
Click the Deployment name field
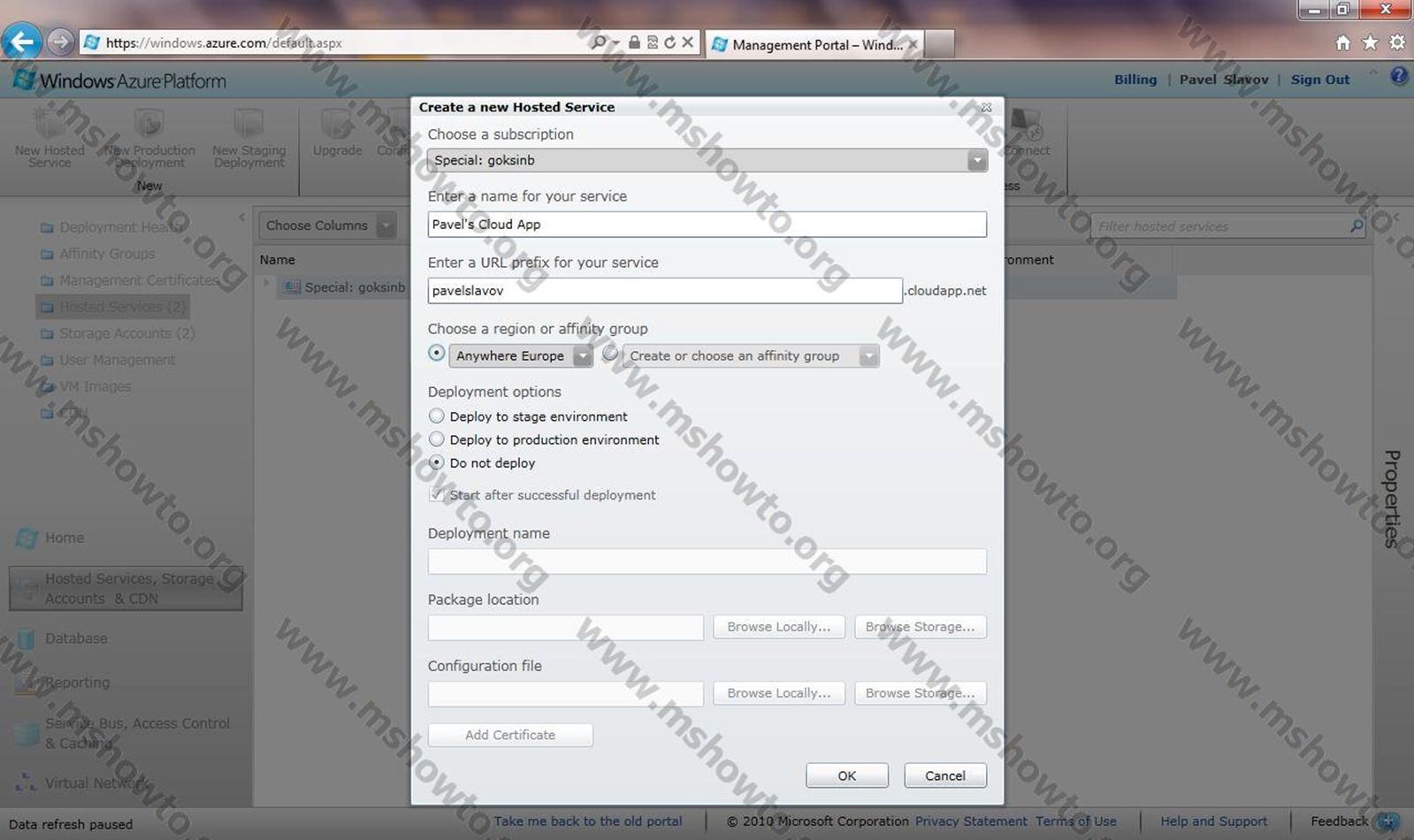[707, 561]
